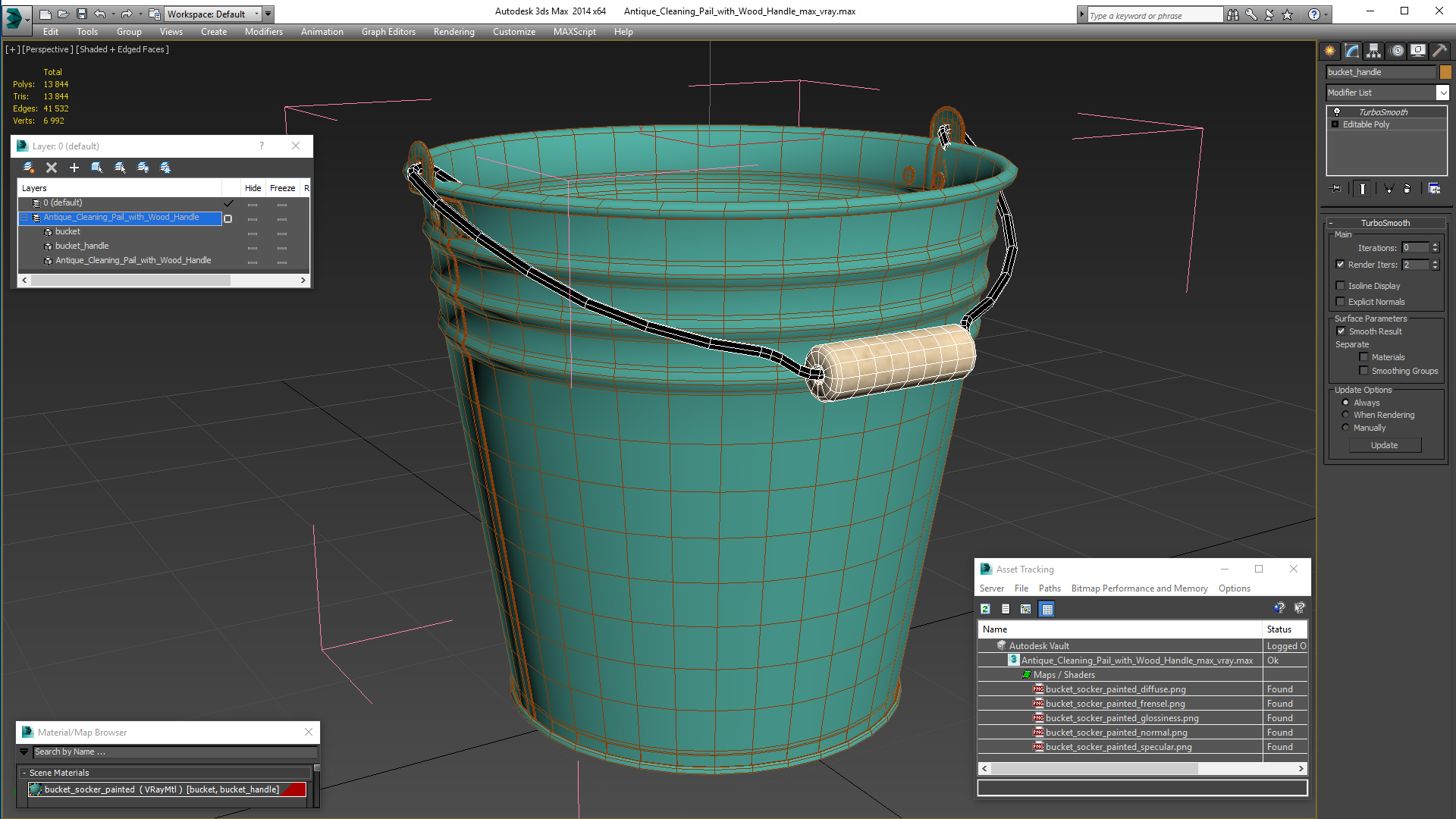Screen dimensions: 1456x819
Task: Click the Hide/Unhide All Layers icon
Action: pos(143,168)
